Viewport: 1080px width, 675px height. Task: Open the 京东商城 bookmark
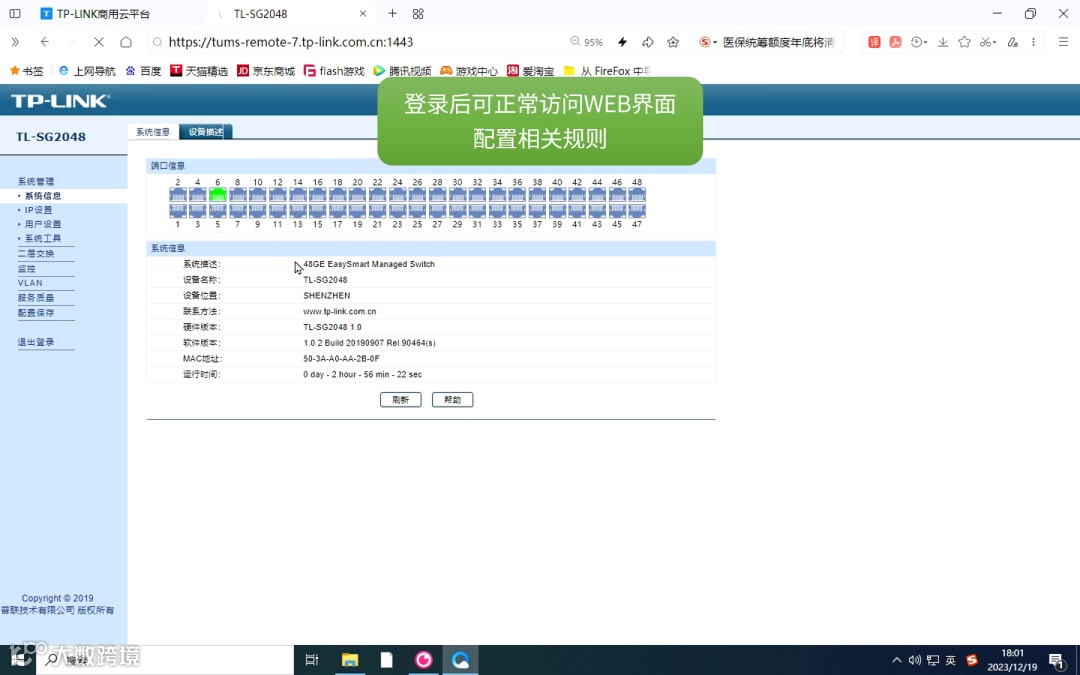click(x=266, y=71)
